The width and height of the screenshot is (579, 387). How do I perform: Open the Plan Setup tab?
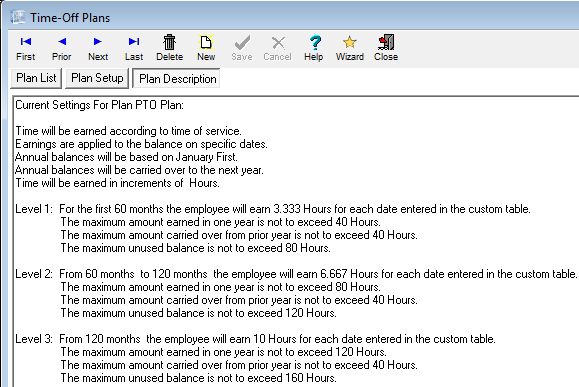point(97,78)
